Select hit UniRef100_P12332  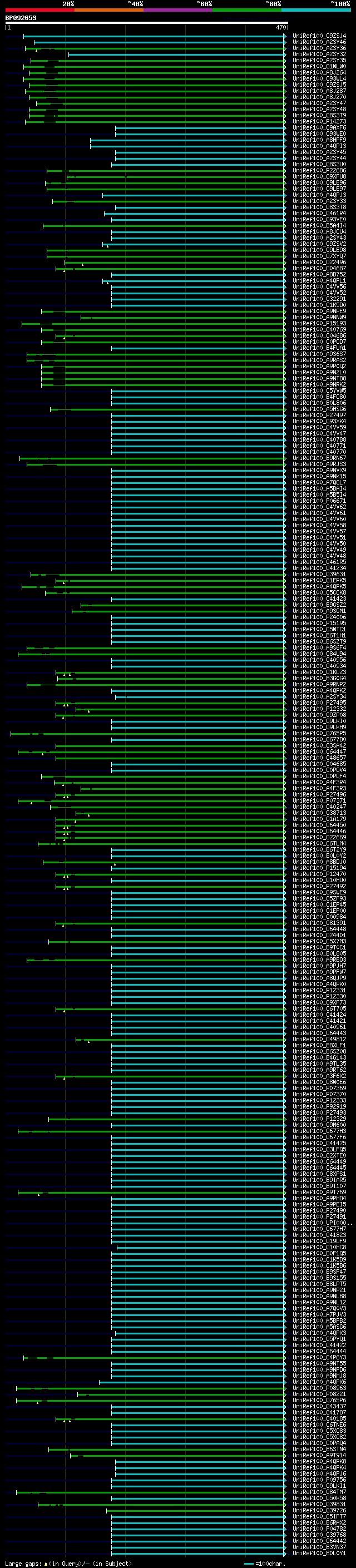pos(319,709)
